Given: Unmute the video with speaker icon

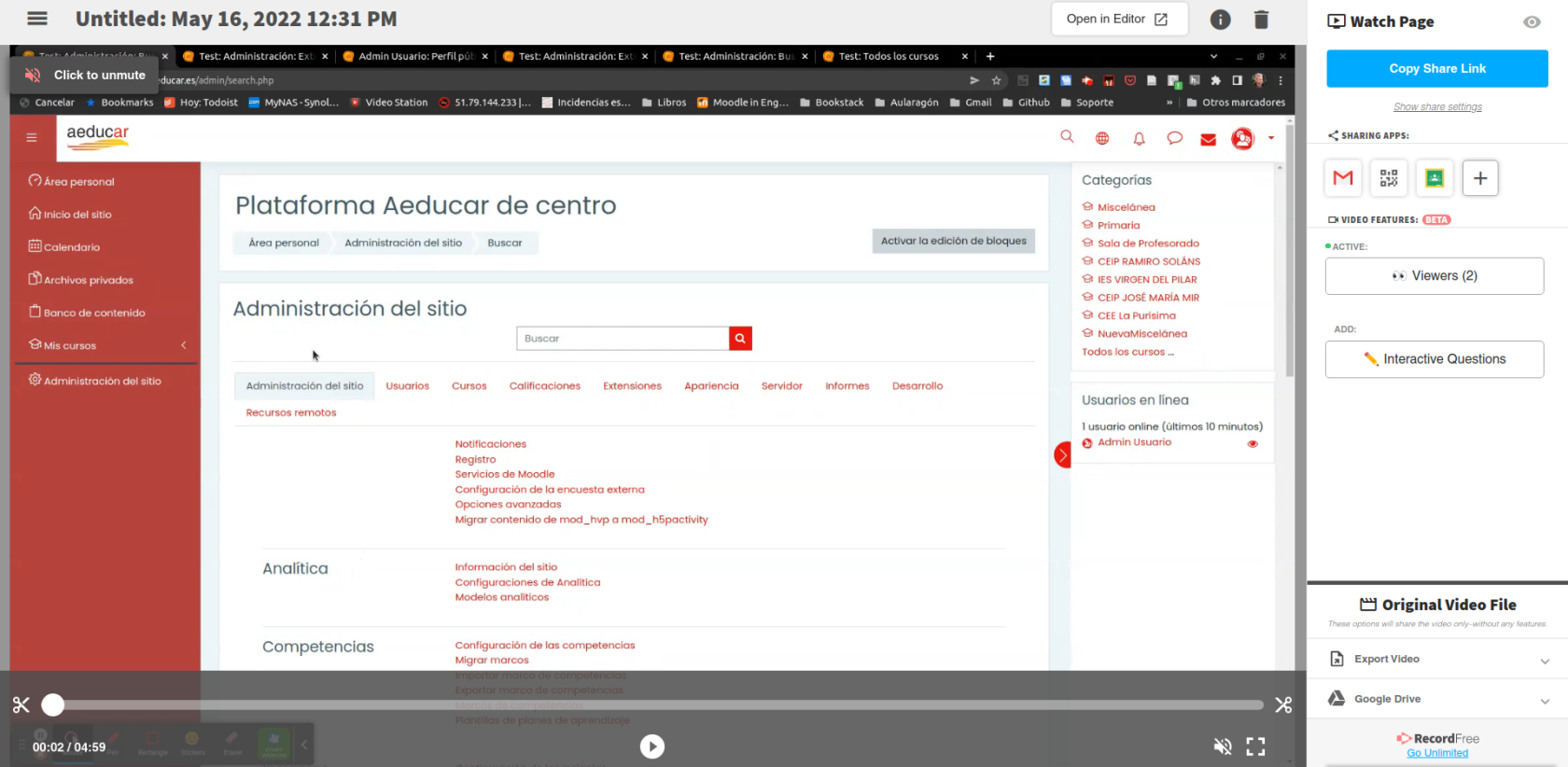Looking at the screenshot, I should point(1223,746).
